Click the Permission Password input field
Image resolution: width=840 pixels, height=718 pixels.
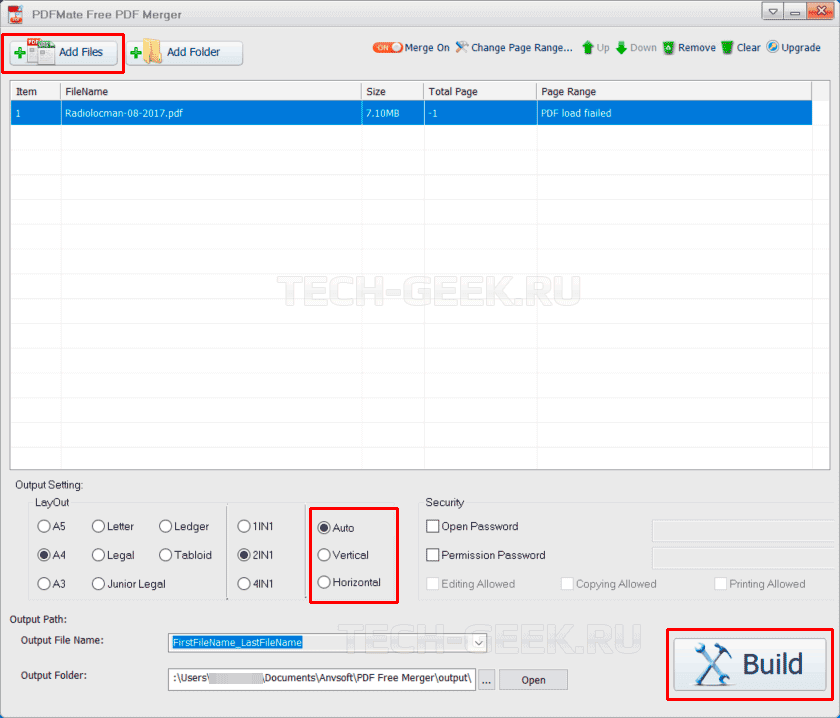tap(743, 558)
